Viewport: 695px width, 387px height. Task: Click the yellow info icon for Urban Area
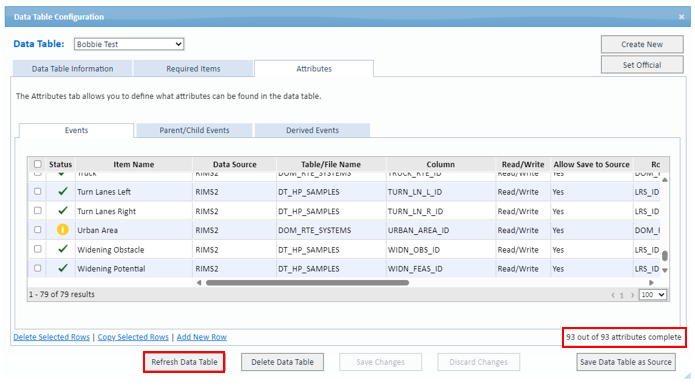(63, 230)
